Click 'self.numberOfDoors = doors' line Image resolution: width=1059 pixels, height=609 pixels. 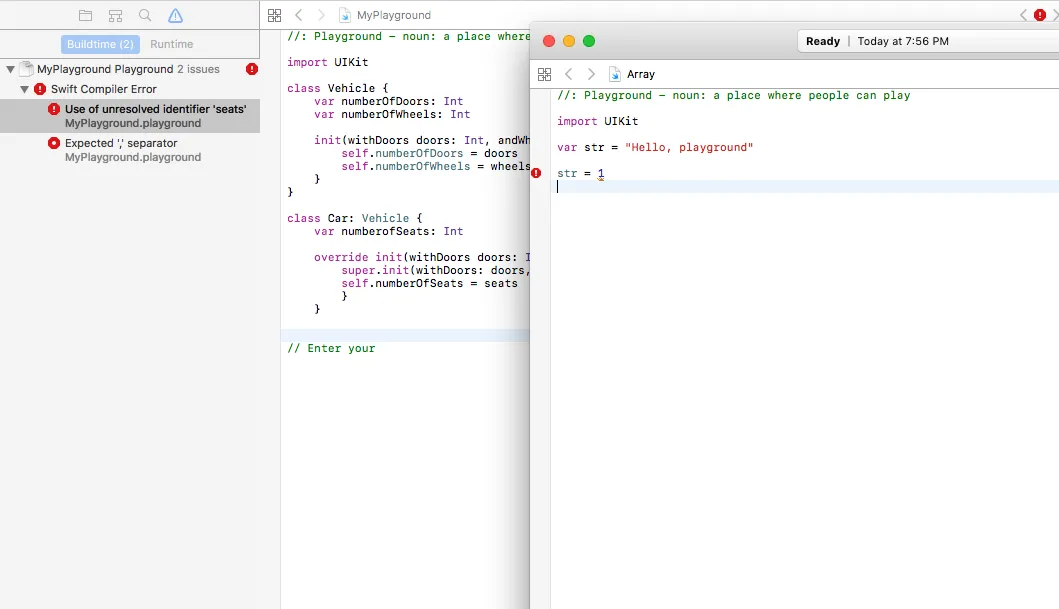pos(430,154)
